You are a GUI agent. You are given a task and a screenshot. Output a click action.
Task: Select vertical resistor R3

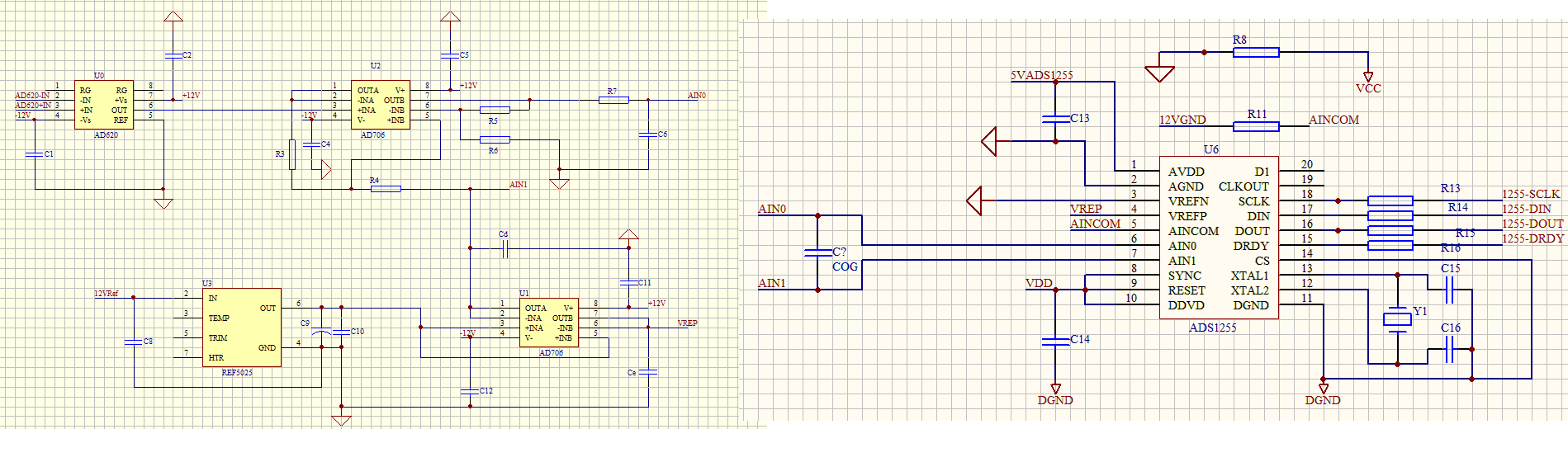pyautogui.click(x=292, y=154)
